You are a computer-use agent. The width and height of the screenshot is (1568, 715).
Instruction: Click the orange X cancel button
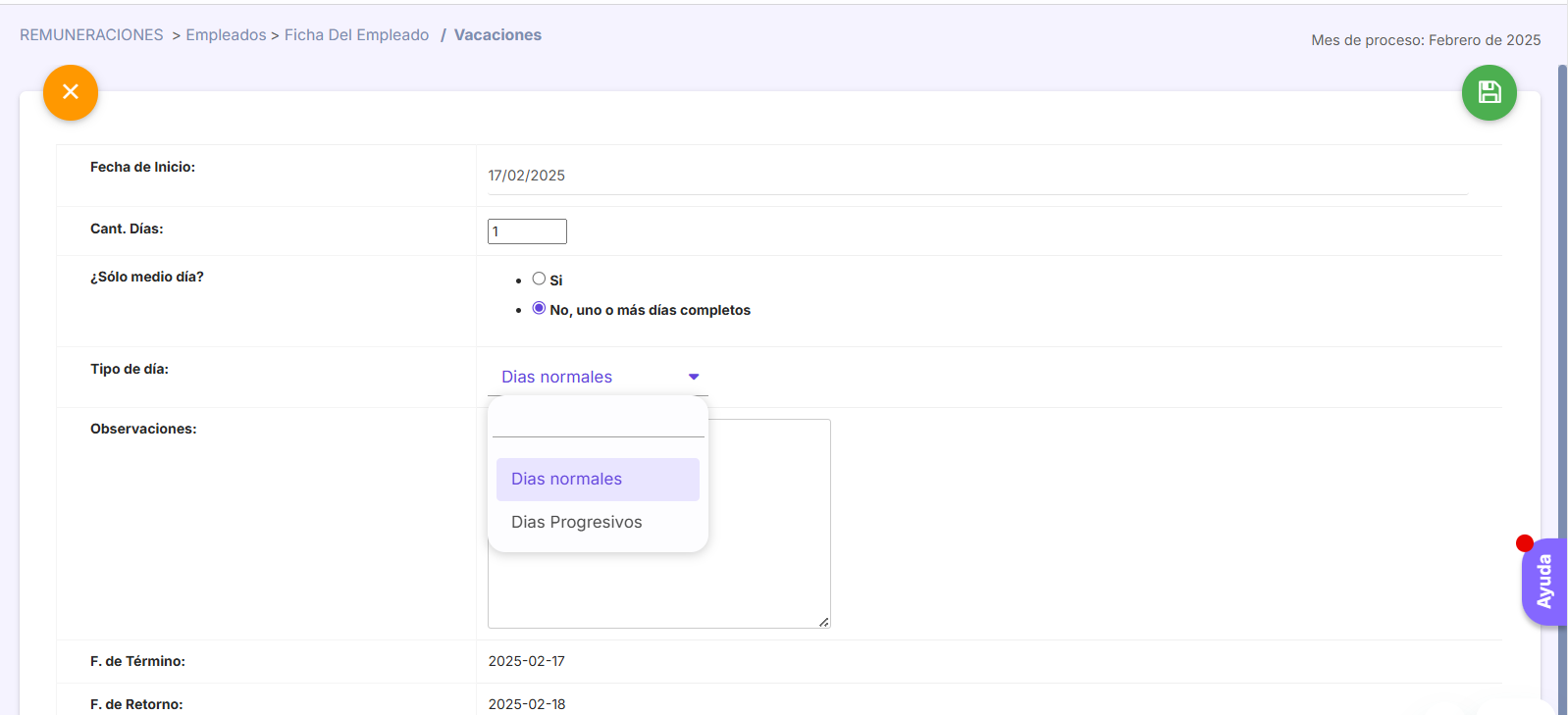71,92
